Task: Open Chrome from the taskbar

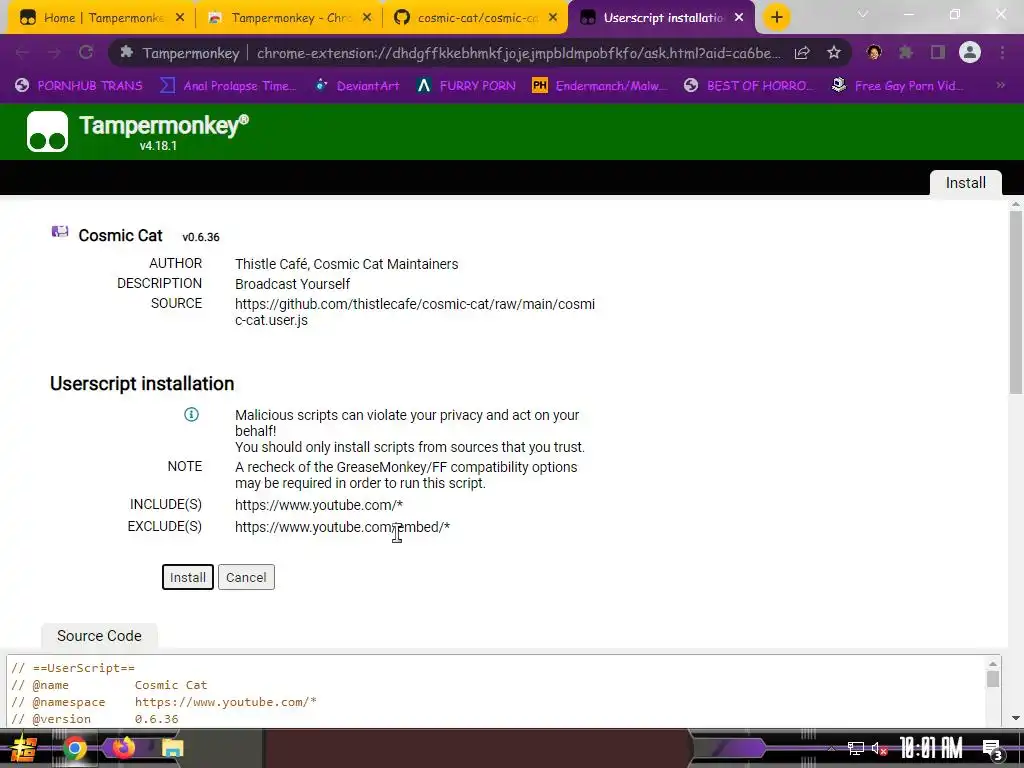Action: (74, 748)
